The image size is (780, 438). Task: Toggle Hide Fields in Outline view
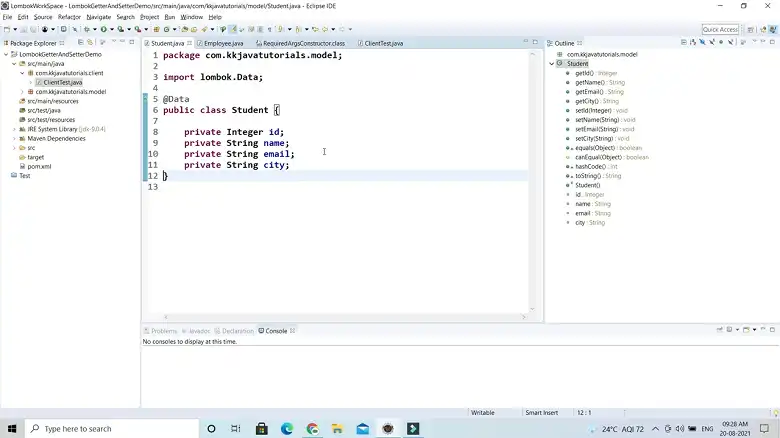(702, 42)
